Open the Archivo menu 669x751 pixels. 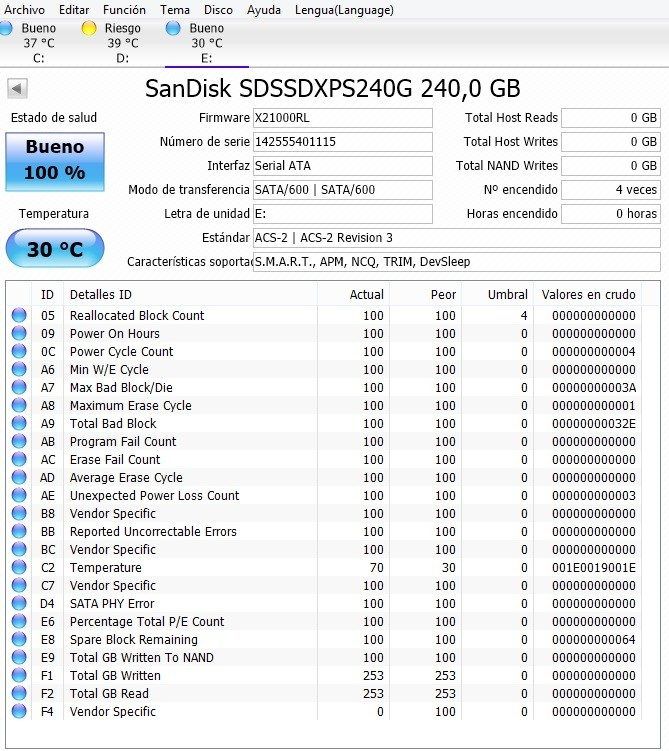(x=25, y=10)
